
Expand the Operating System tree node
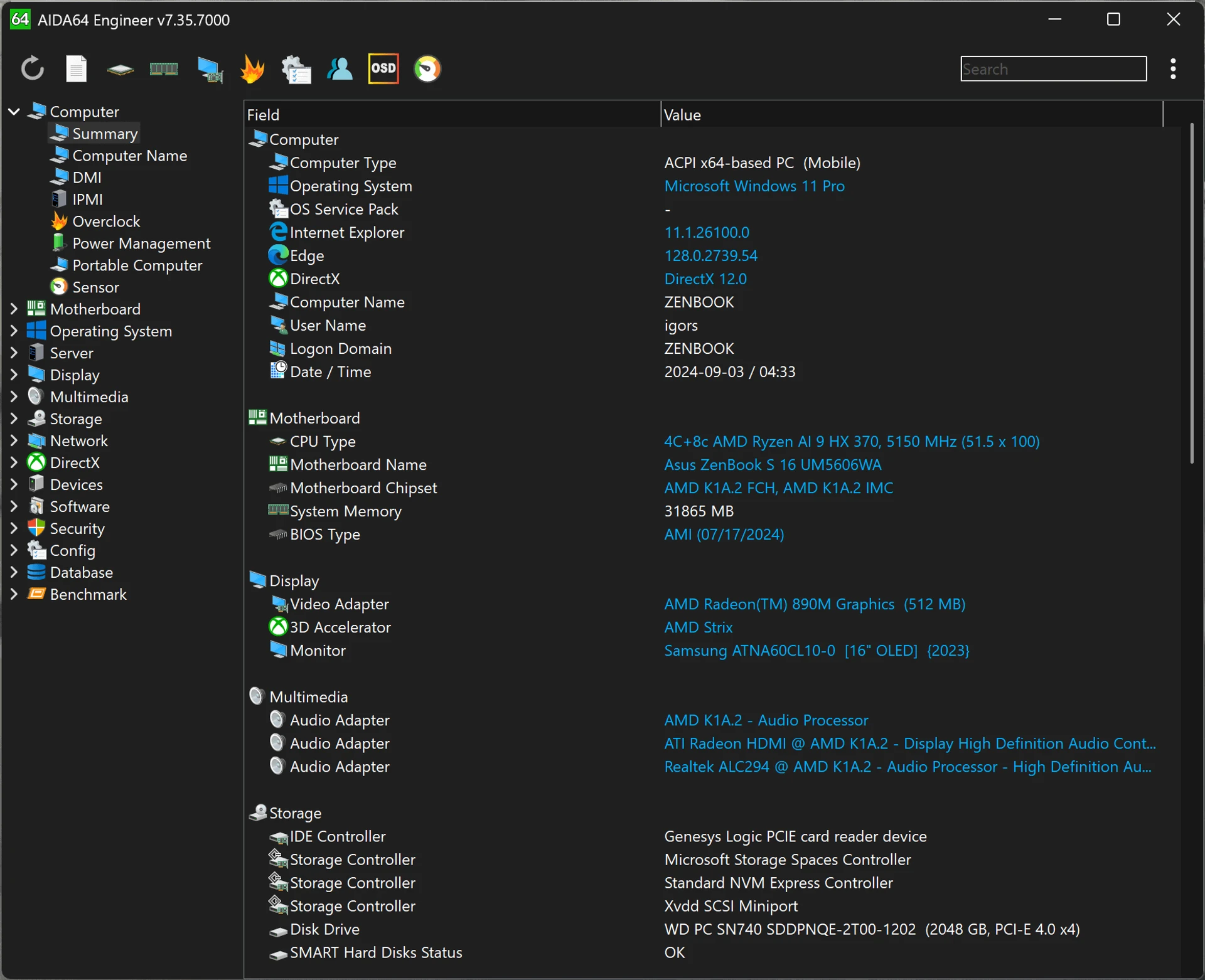14,331
